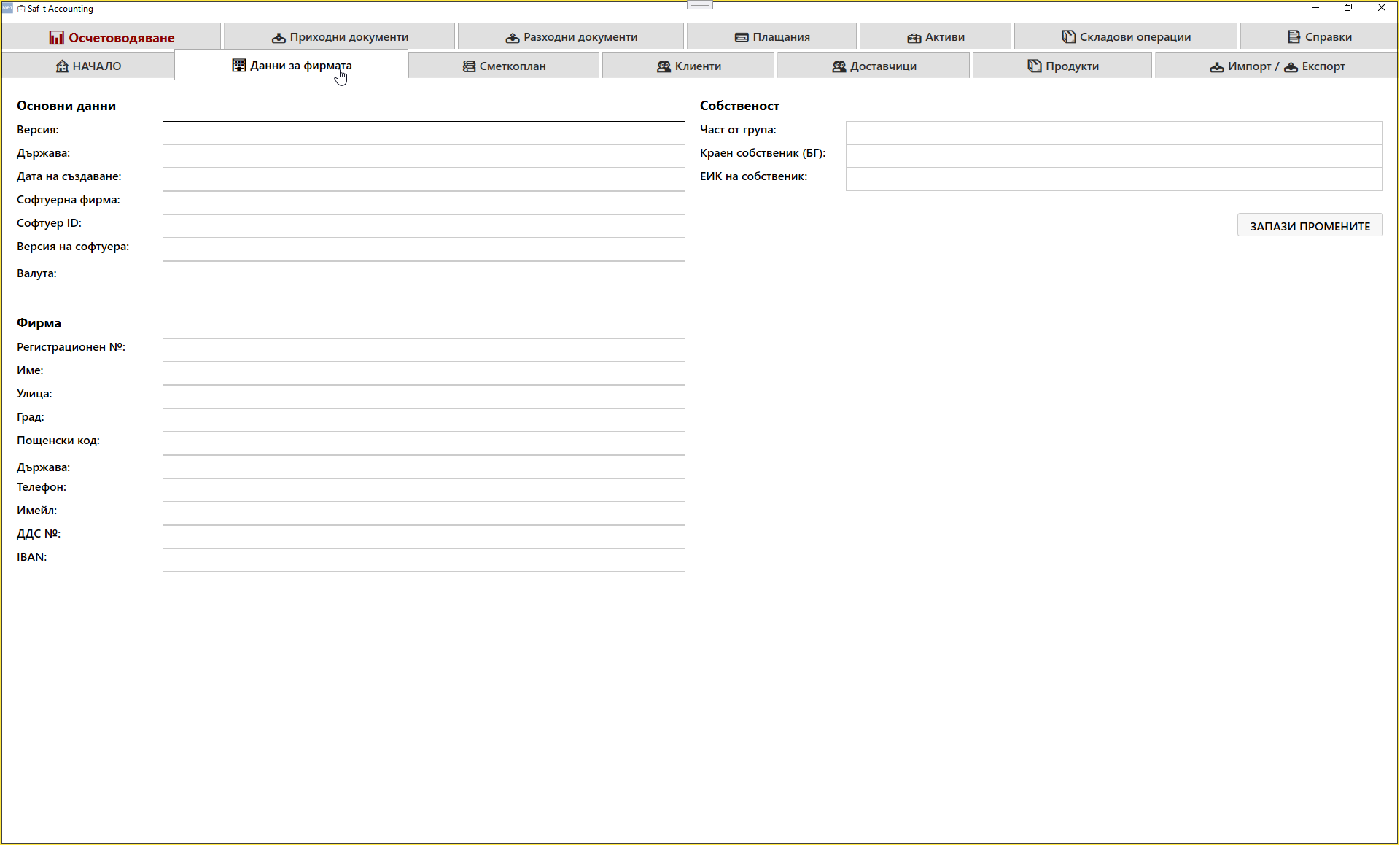Focus the Държава field under Основни данни
Image resolution: width=1400 pixels, height=846 pixels.
pos(424,156)
